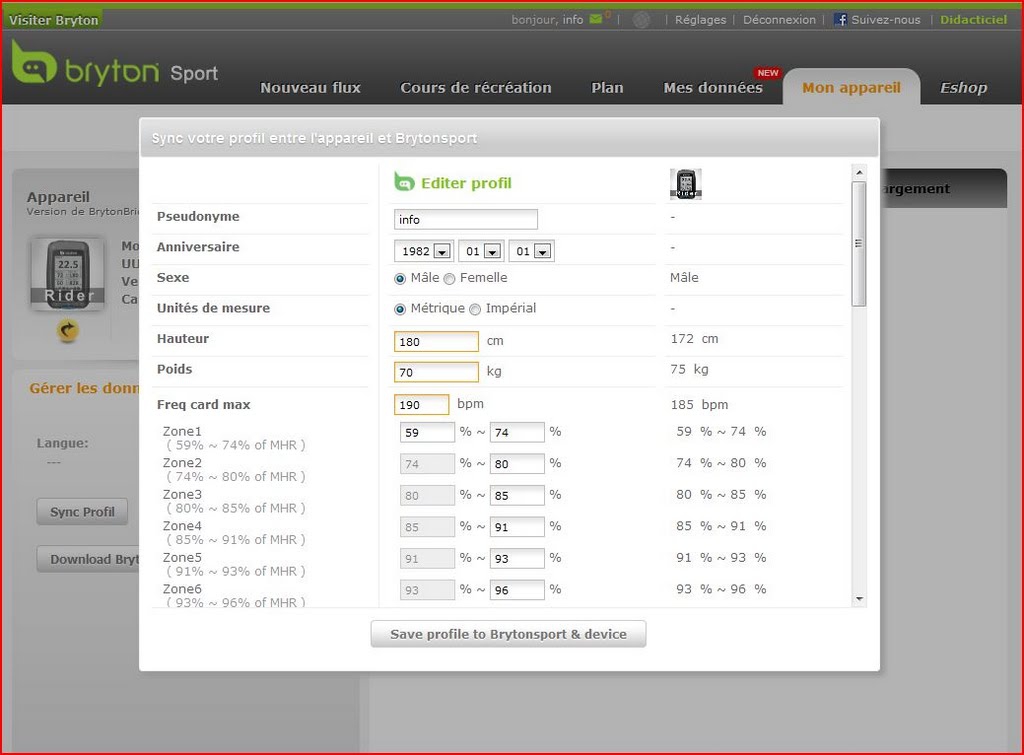Click the round globe icon in top bar

point(641,20)
